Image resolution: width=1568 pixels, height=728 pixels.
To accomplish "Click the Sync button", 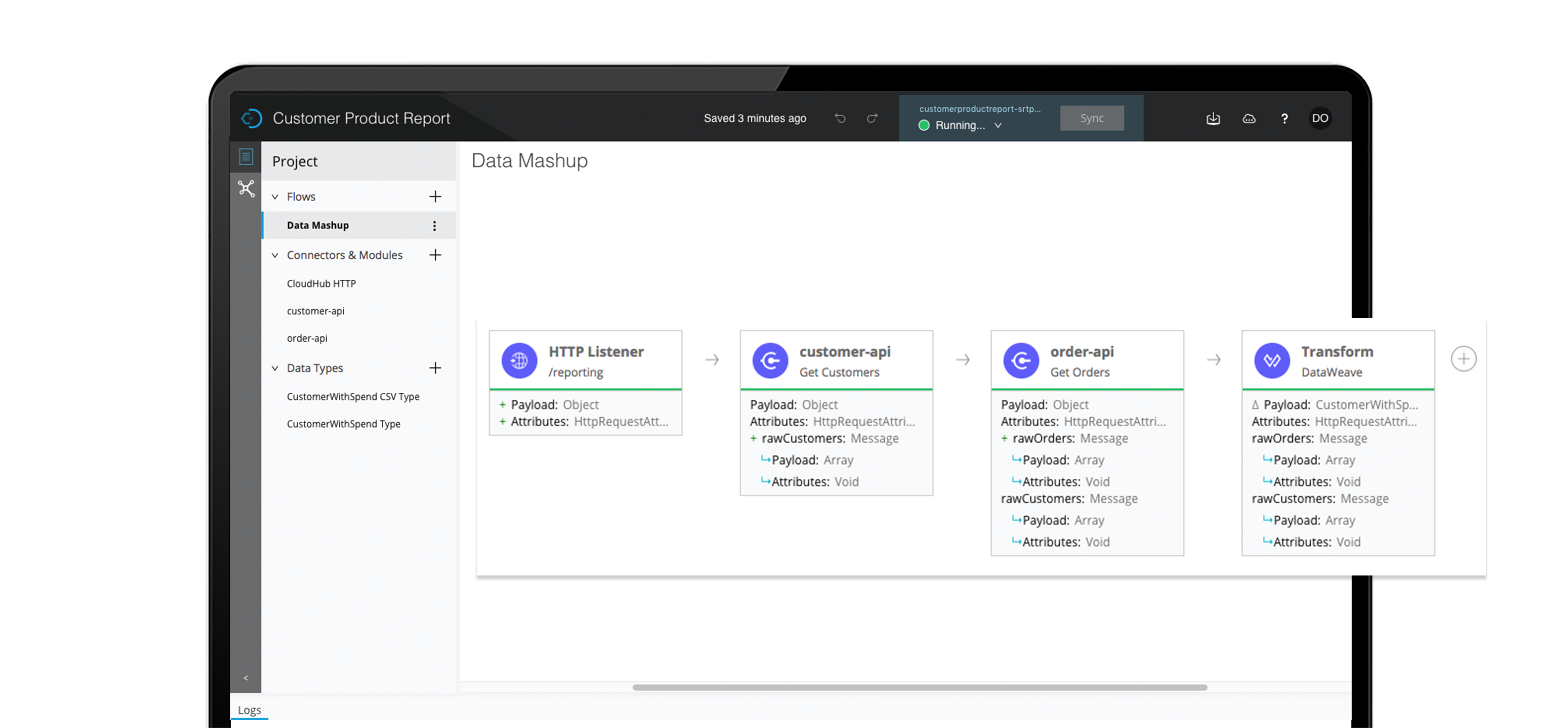I will tap(1092, 118).
